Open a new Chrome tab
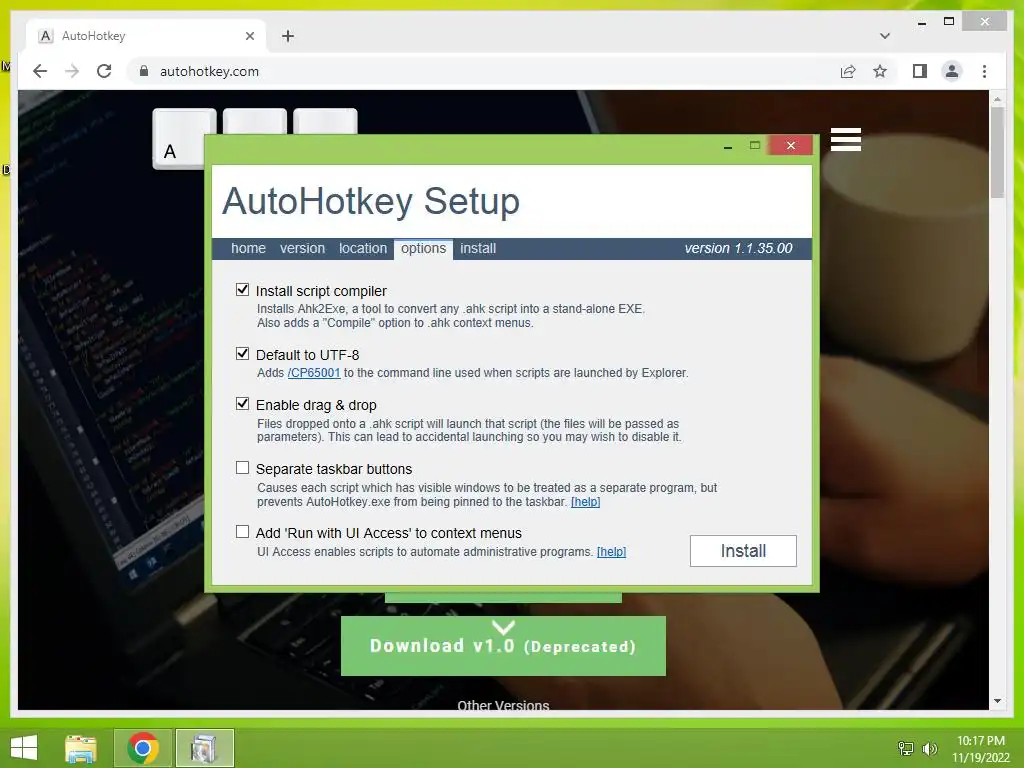The image size is (1024, 768). click(288, 36)
